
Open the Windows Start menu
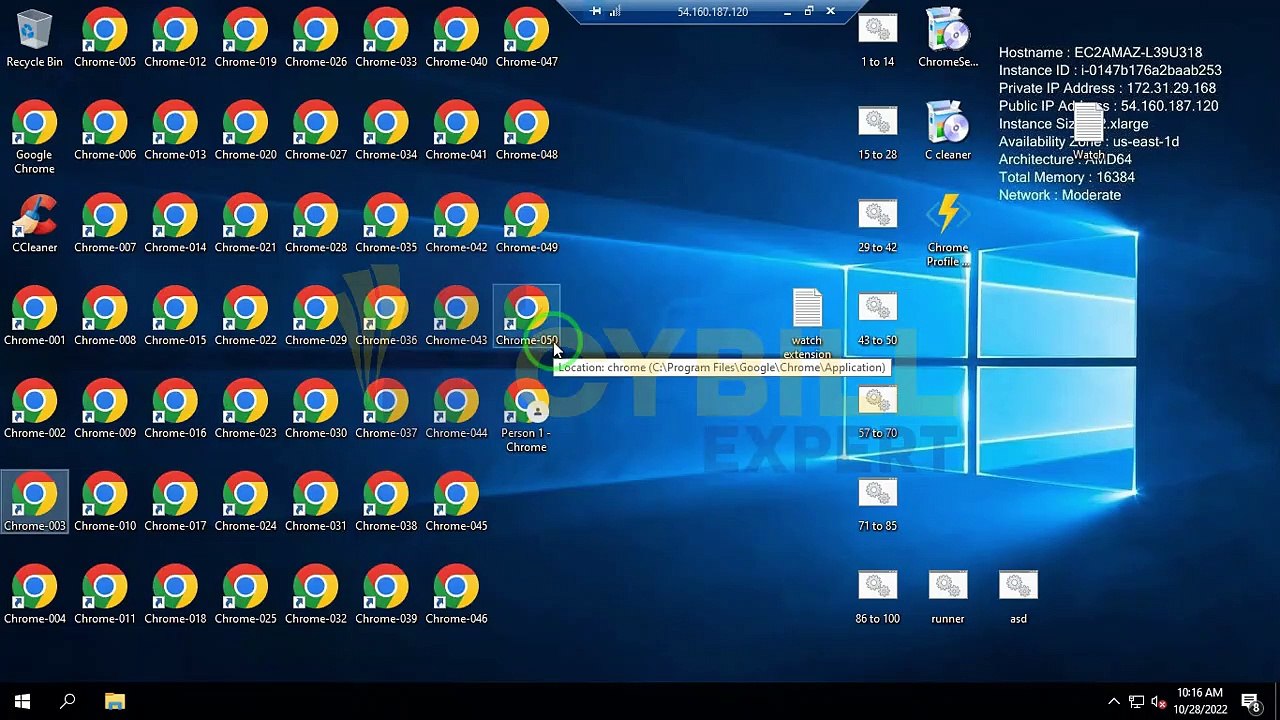pos(22,701)
